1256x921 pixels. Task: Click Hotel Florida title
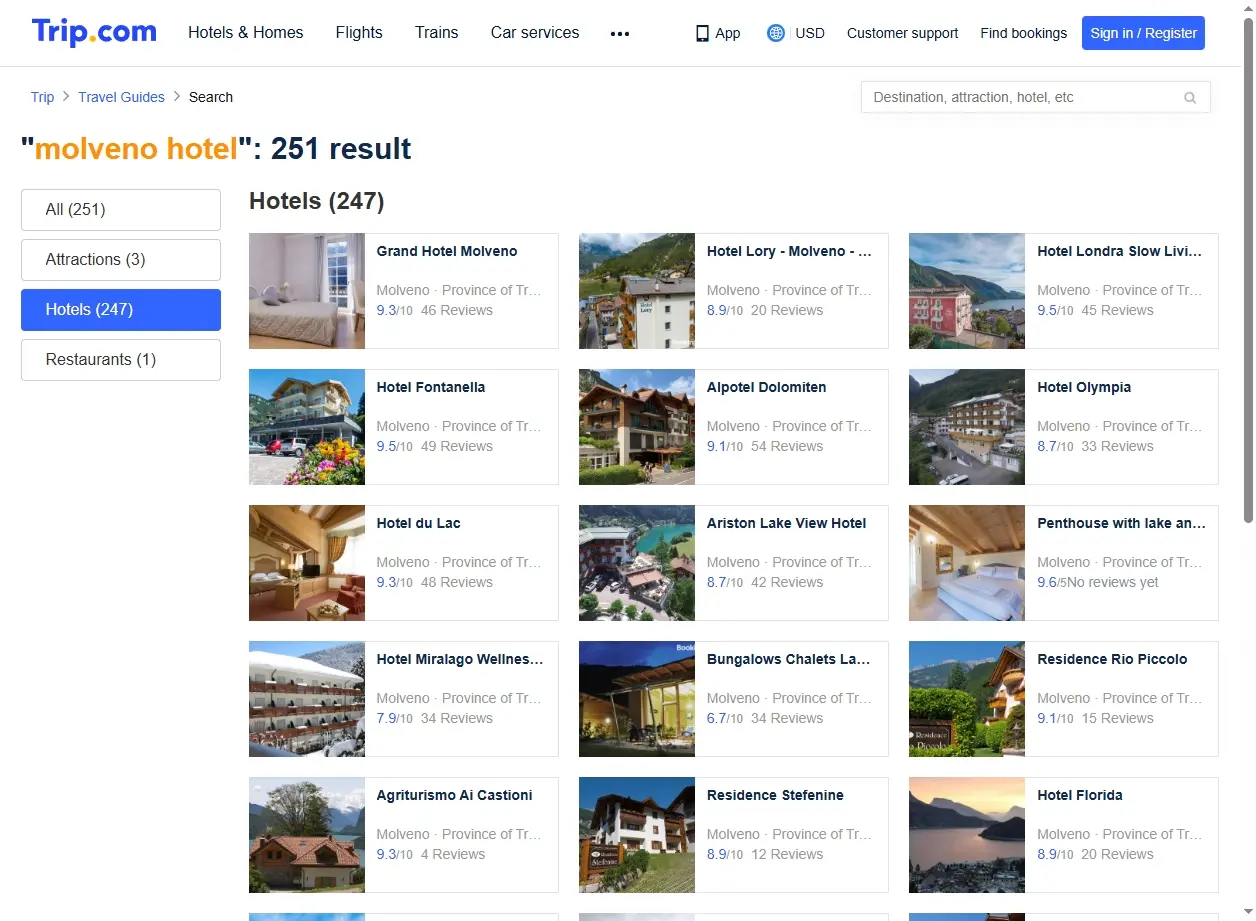pos(1080,795)
